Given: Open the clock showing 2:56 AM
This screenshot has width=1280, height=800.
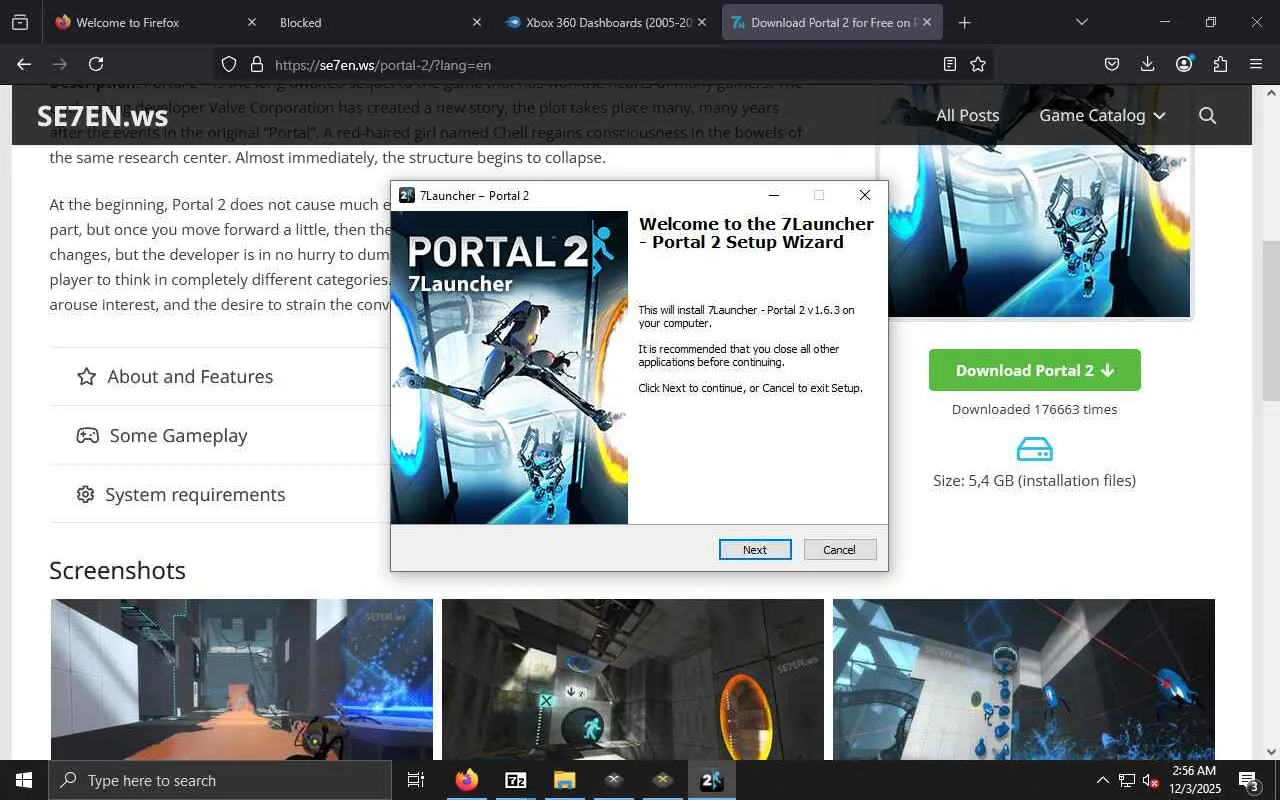Looking at the screenshot, I should (1194, 780).
